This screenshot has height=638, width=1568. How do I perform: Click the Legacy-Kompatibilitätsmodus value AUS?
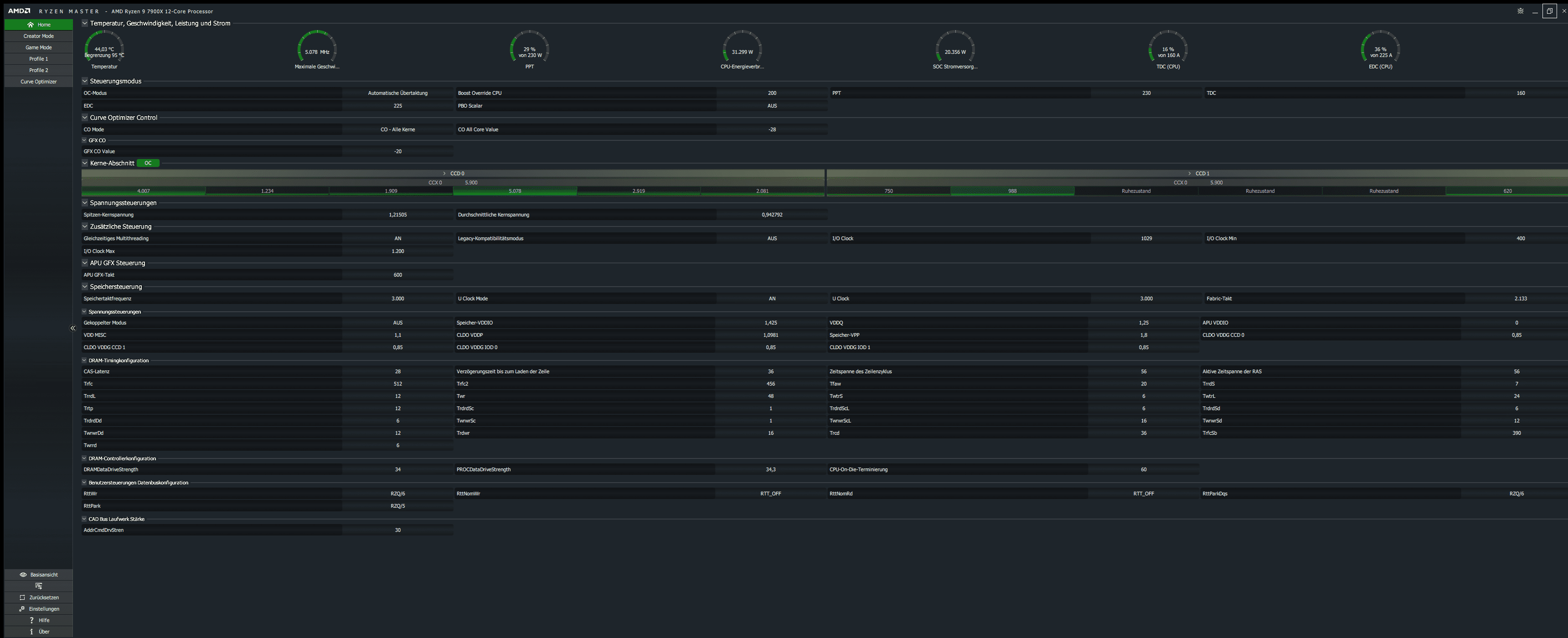click(x=772, y=239)
